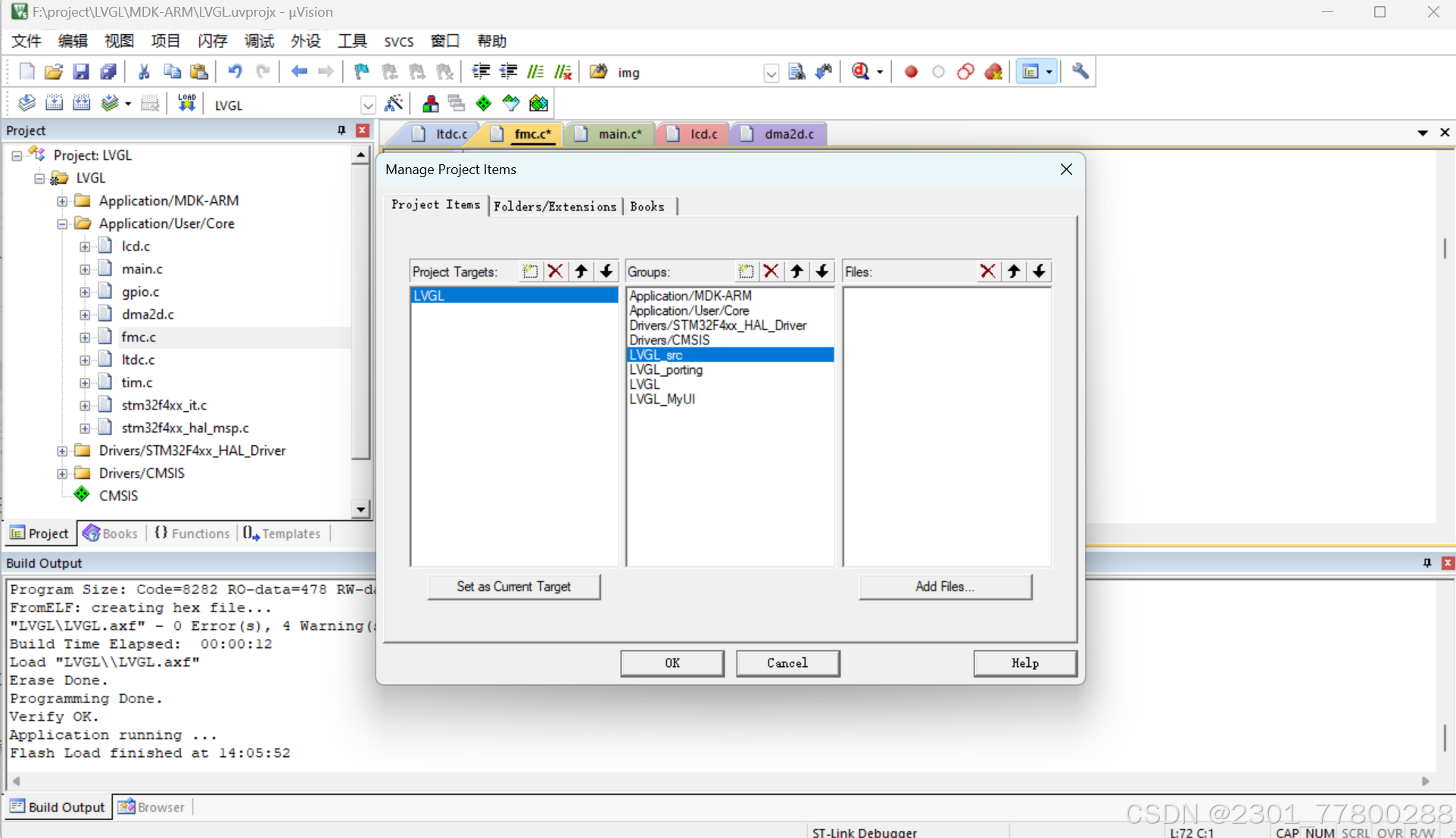Toggle the Project panel auto-hide pin
1456x838 pixels.
[341, 130]
